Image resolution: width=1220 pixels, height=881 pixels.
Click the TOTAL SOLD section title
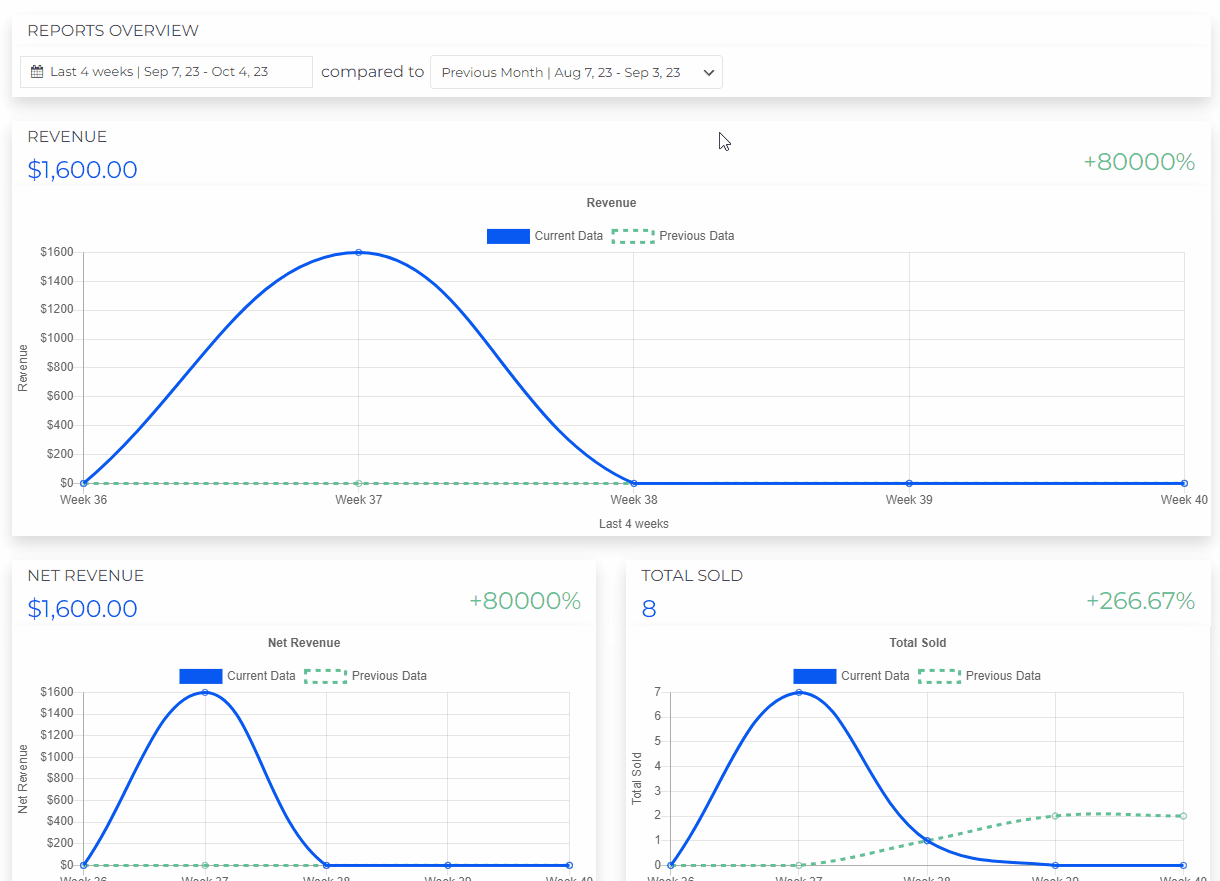pos(692,575)
